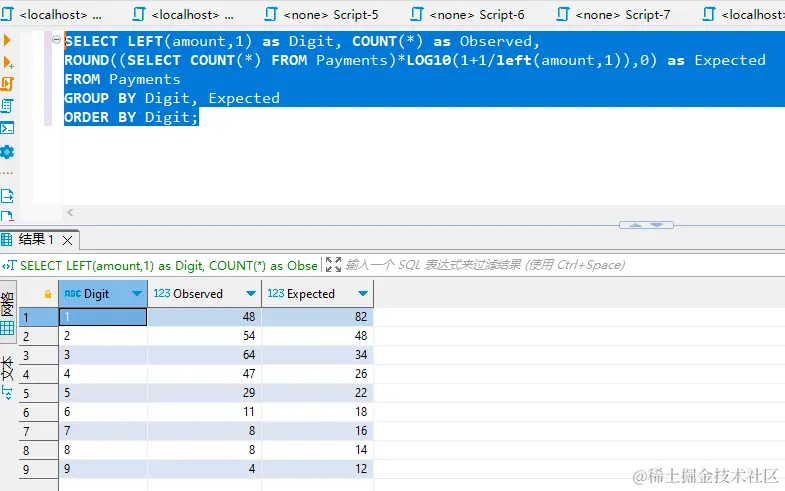785x491 pixels.
Task: Click the Digit column header
Action: point(103,293)
